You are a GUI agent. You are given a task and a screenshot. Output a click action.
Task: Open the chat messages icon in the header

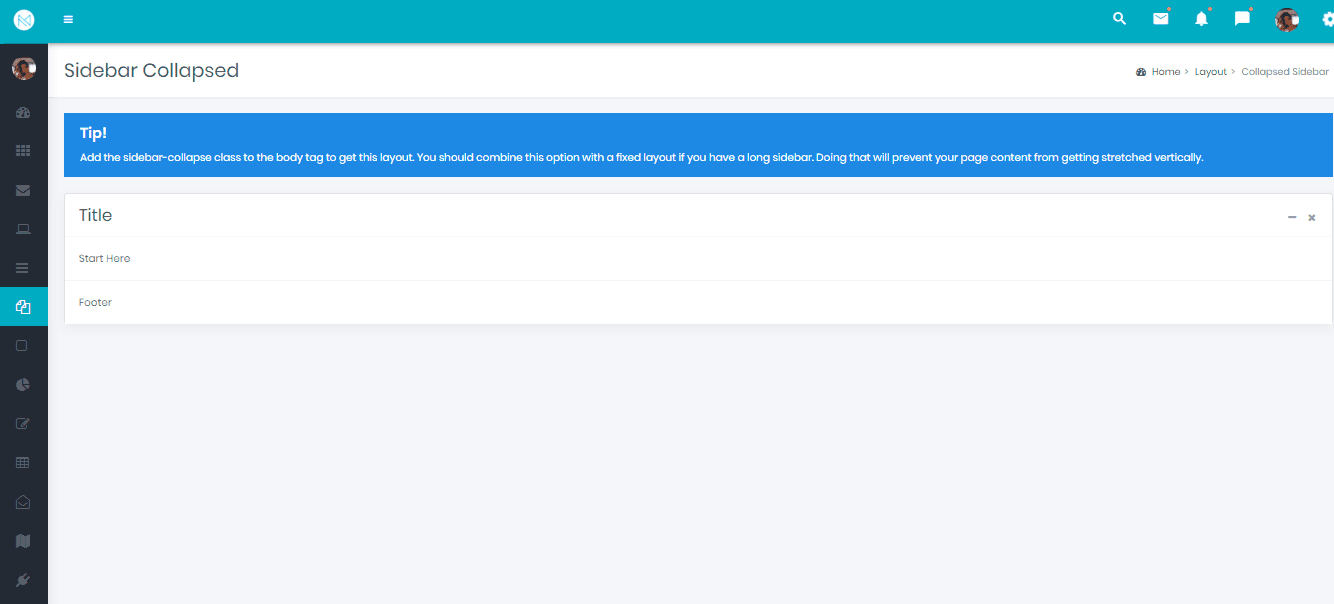(1242, 19)
